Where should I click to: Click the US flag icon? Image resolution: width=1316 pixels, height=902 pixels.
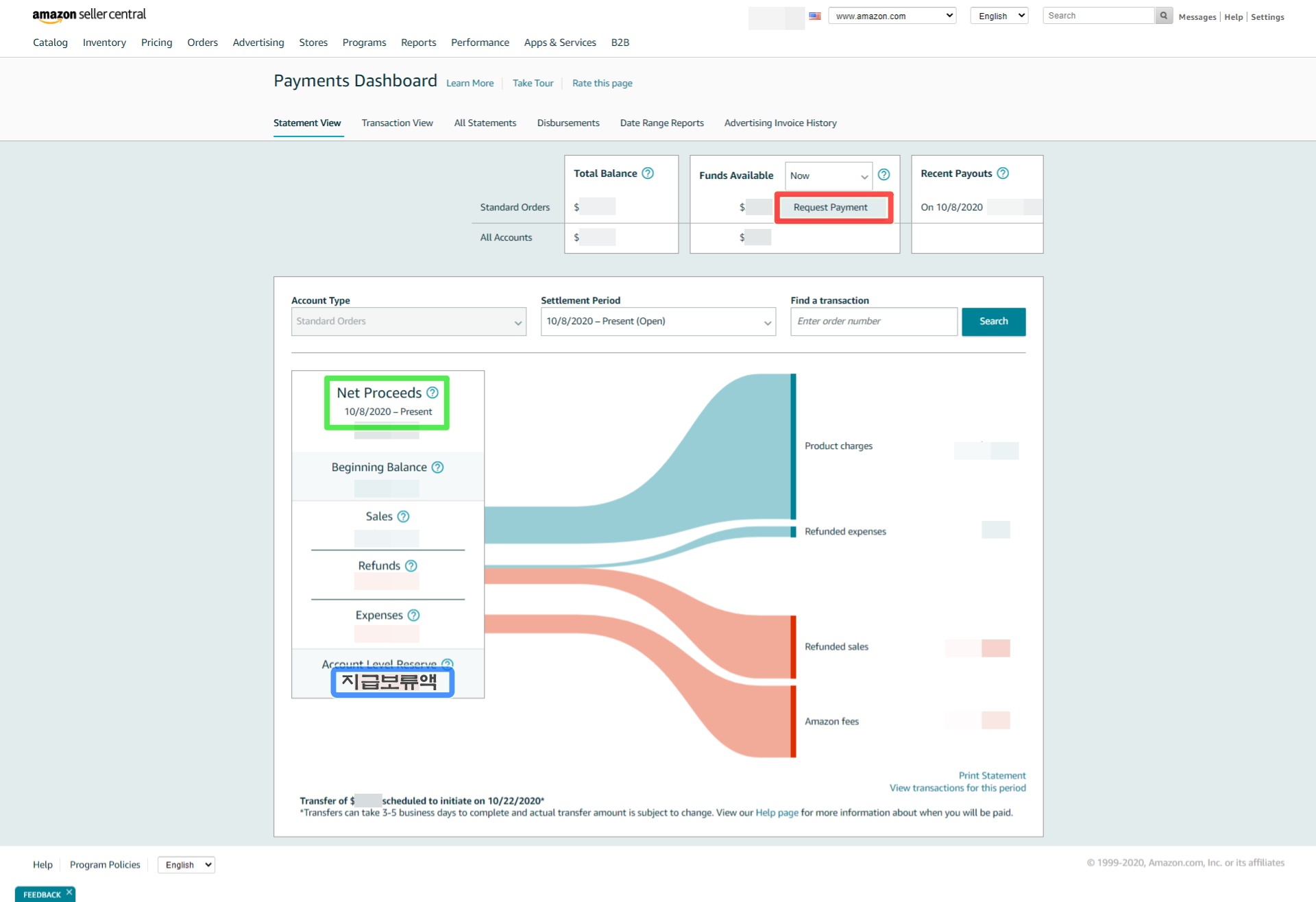click(x=814, y=16)
